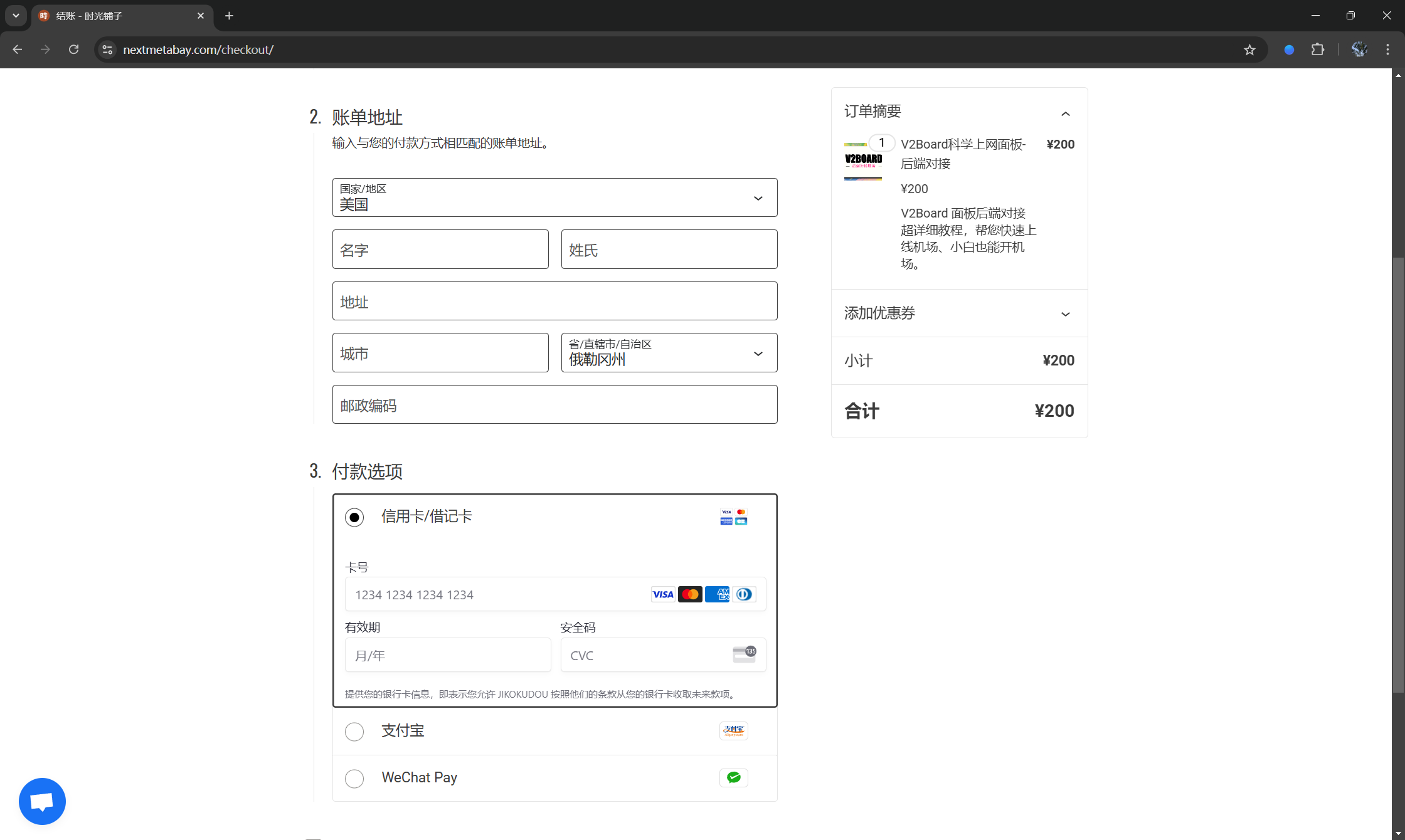Screen dimensions: 1405x840
Task: Click the CVC card hint icon
Action: [x=744, y=655]
